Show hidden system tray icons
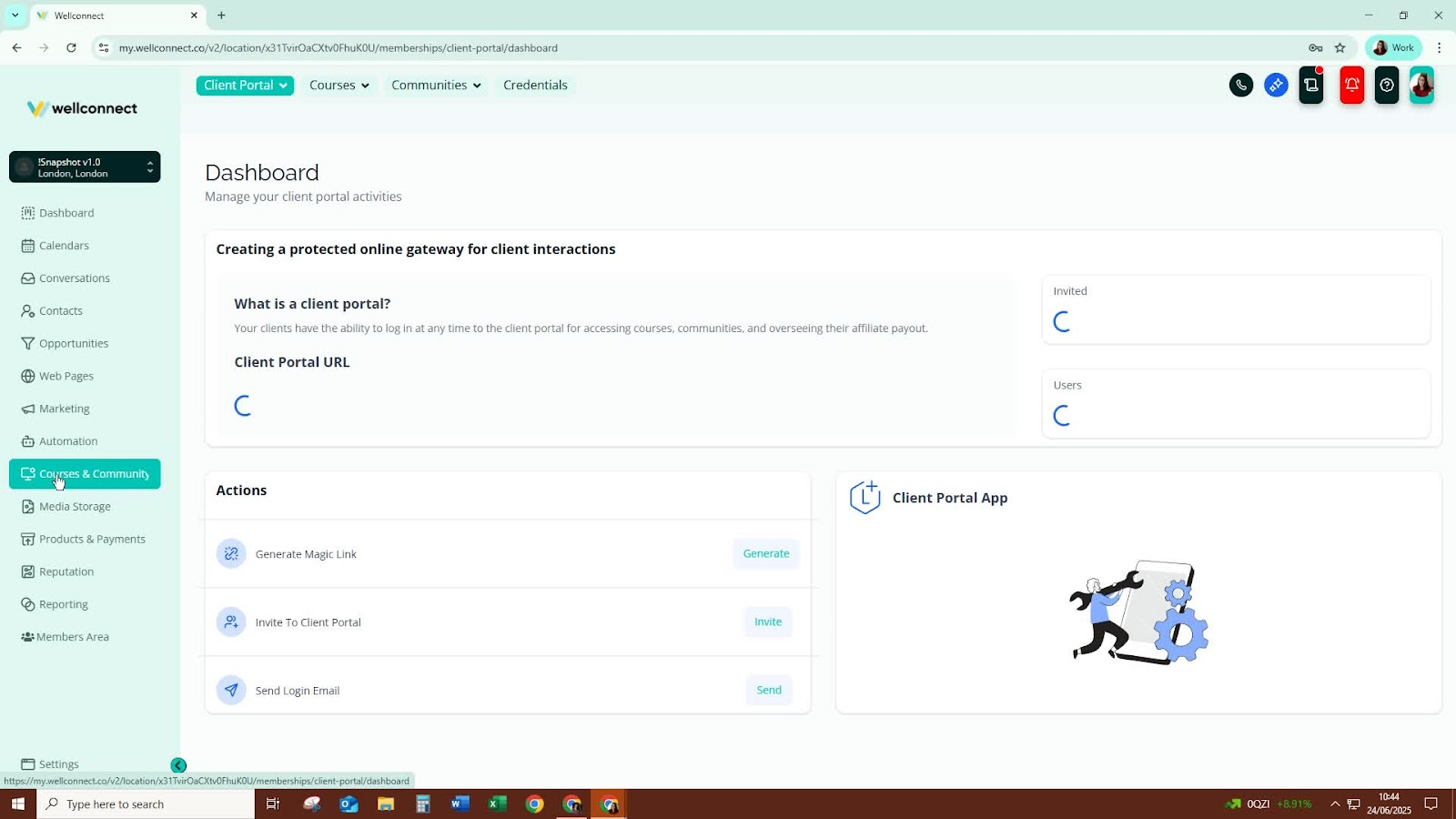 (x=1335, y=804)
